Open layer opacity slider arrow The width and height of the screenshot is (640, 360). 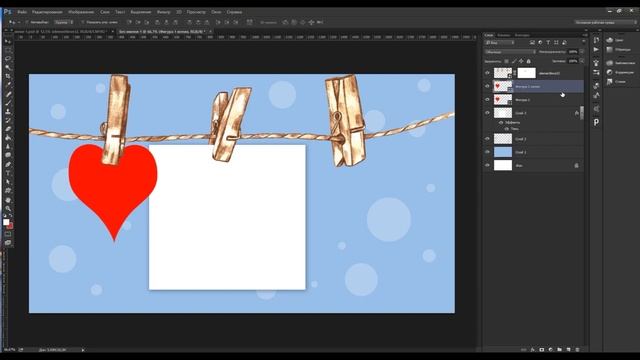pos(582,52)
